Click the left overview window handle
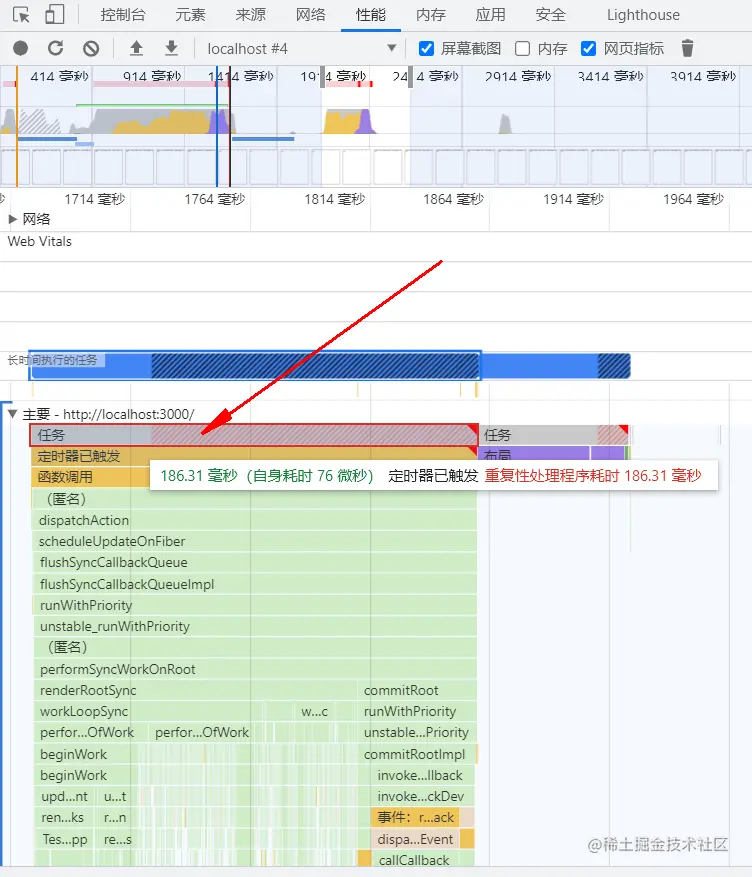Viewport: 752px width, 877px height. point(322,77)
